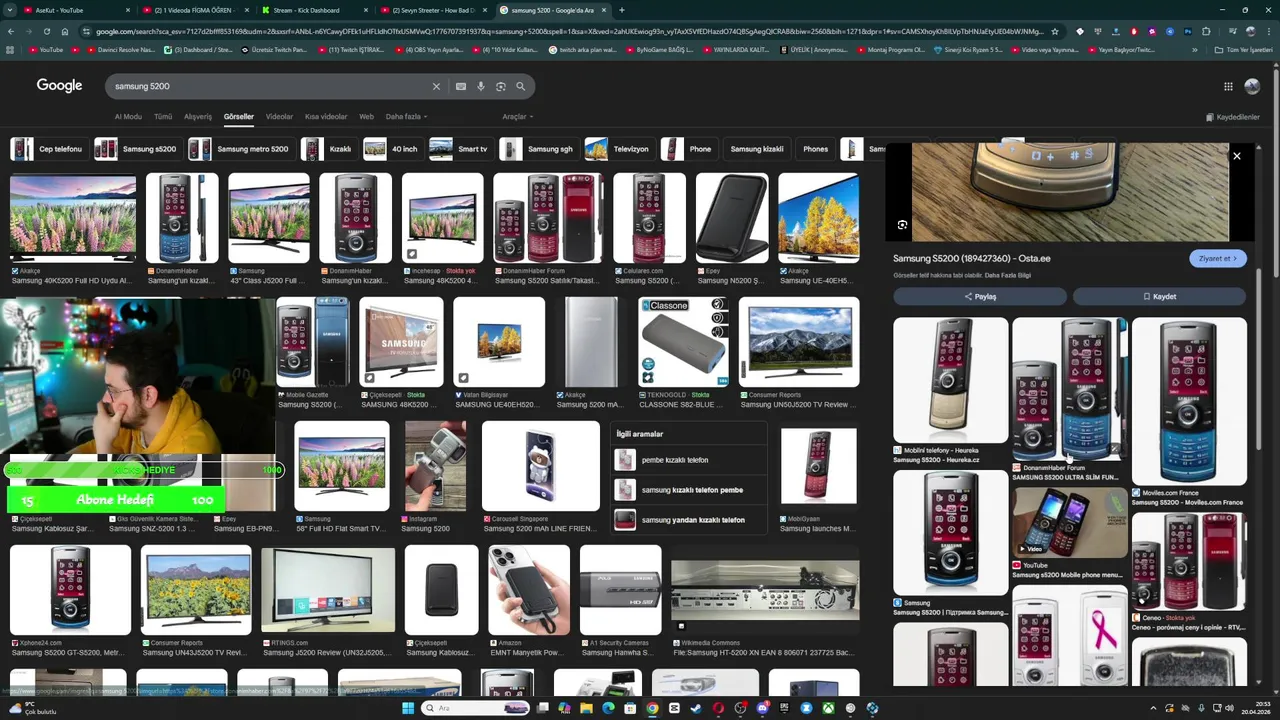Open Kaydedilenler saved items
Image resolution: width=1280 pixels, height=720 pixels.
tap(1232, 117)
